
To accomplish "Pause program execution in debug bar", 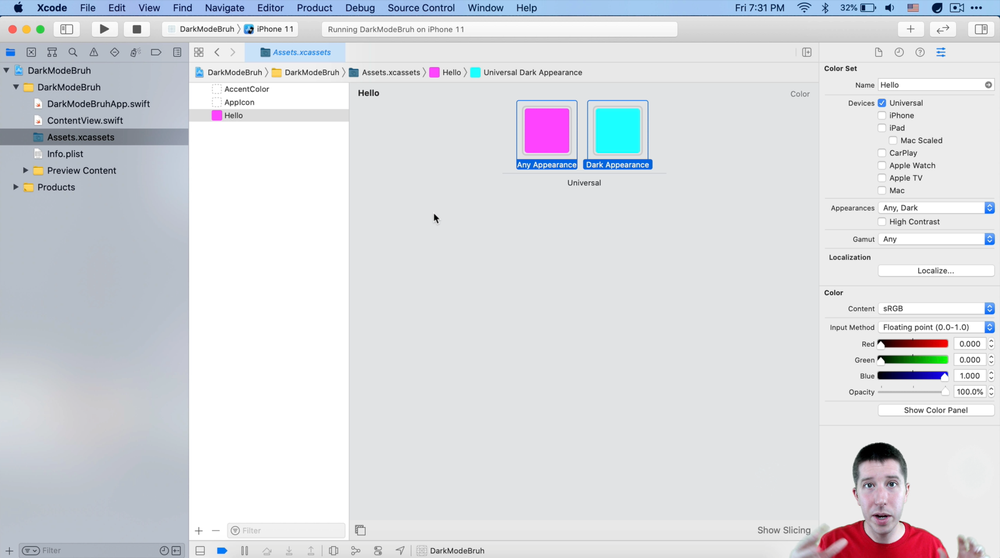I will click(244, 550).
